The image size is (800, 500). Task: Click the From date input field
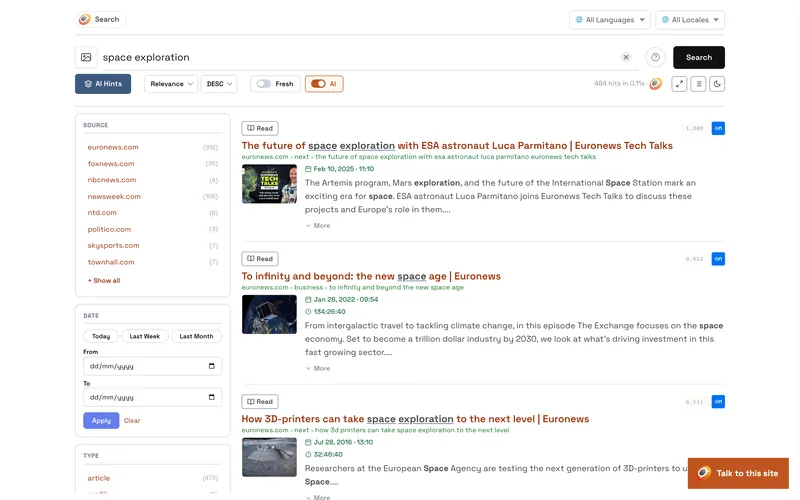click(x=152, y=366)
